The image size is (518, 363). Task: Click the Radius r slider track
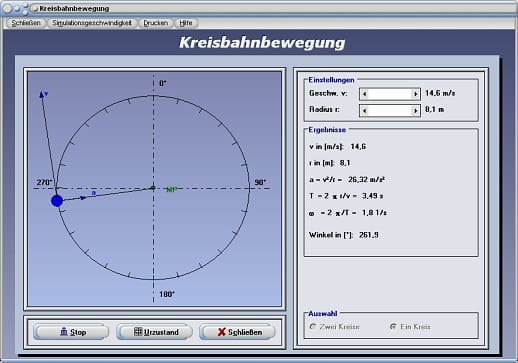(x=390, y=111)
